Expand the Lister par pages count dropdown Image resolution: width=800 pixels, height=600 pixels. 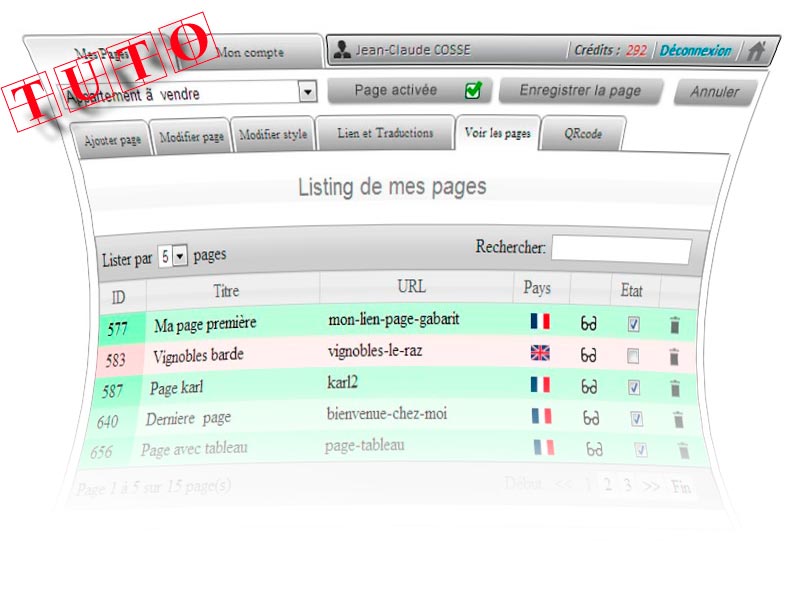(180, 257)
